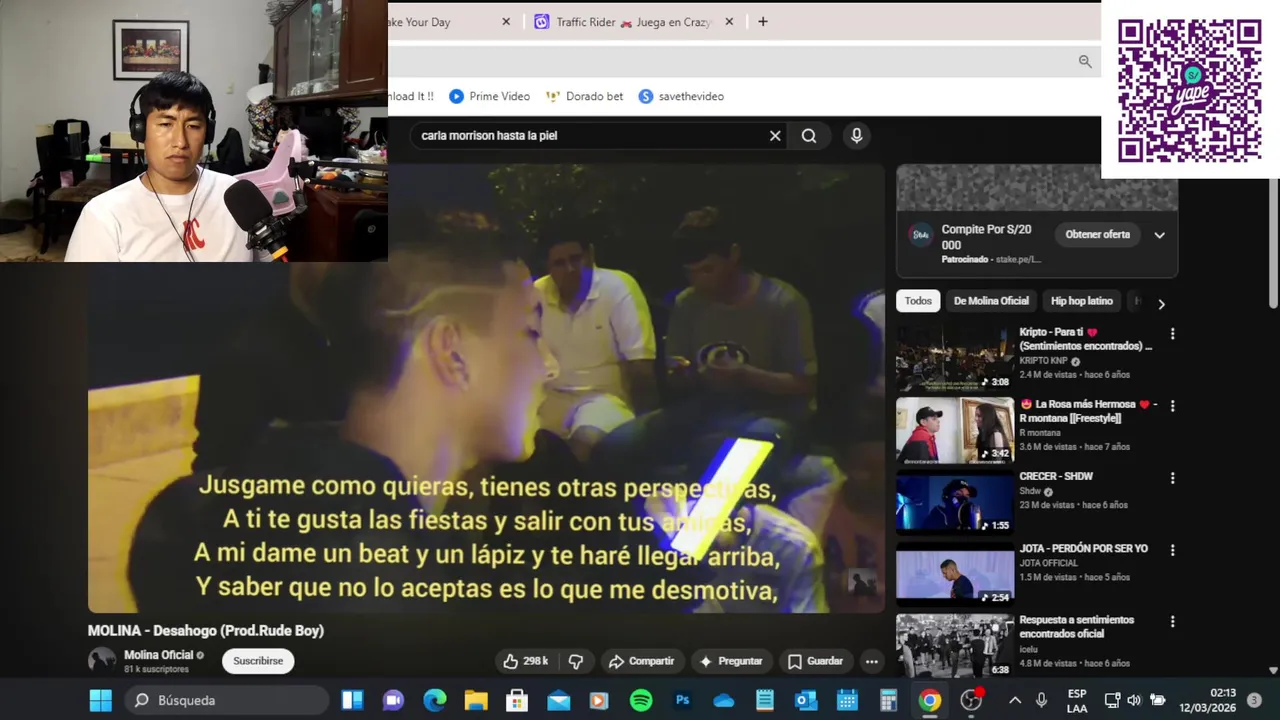Open more actions menu under video

coord(872,661)
